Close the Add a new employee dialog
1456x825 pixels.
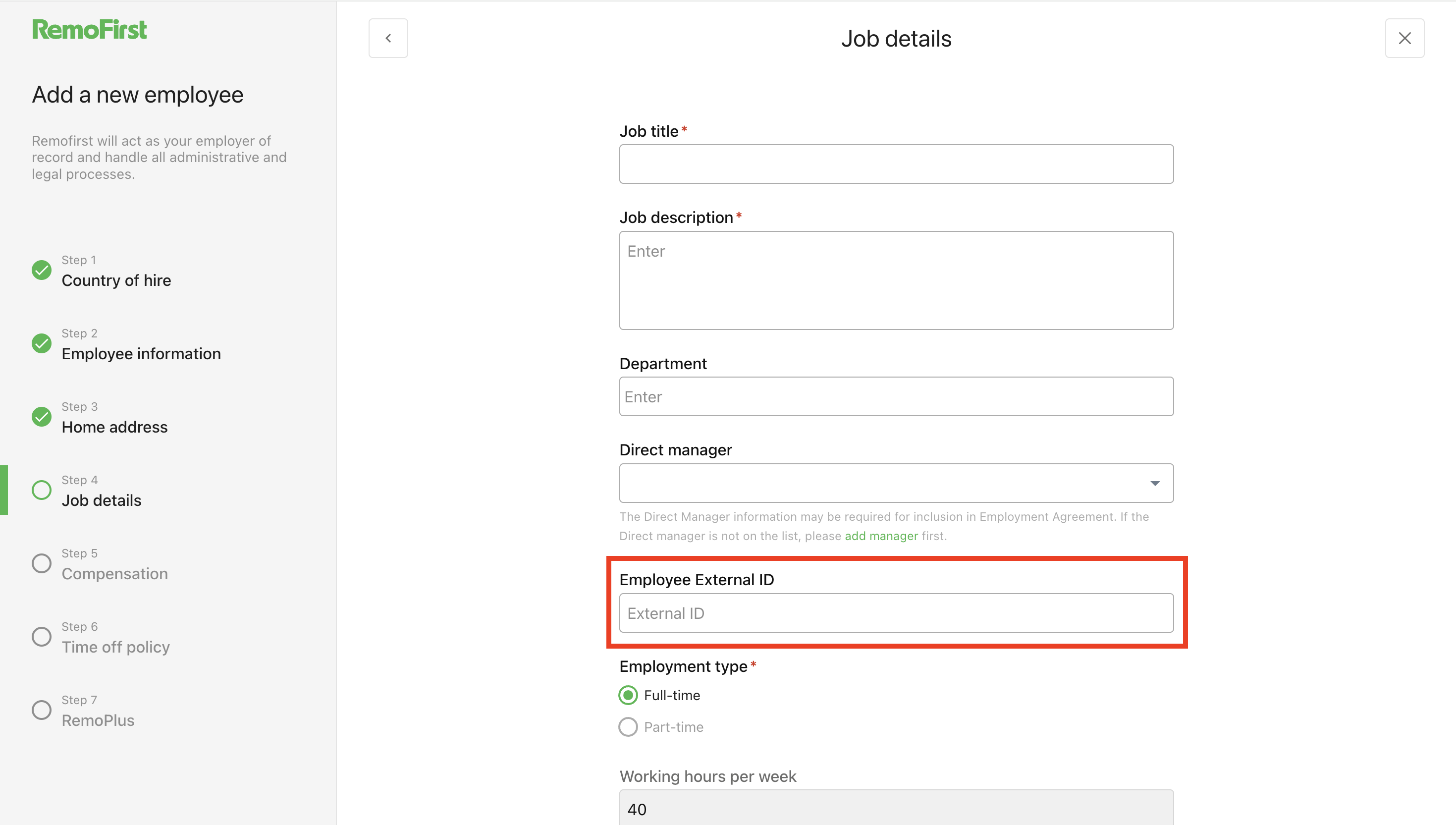click(x=1405, y=38)
